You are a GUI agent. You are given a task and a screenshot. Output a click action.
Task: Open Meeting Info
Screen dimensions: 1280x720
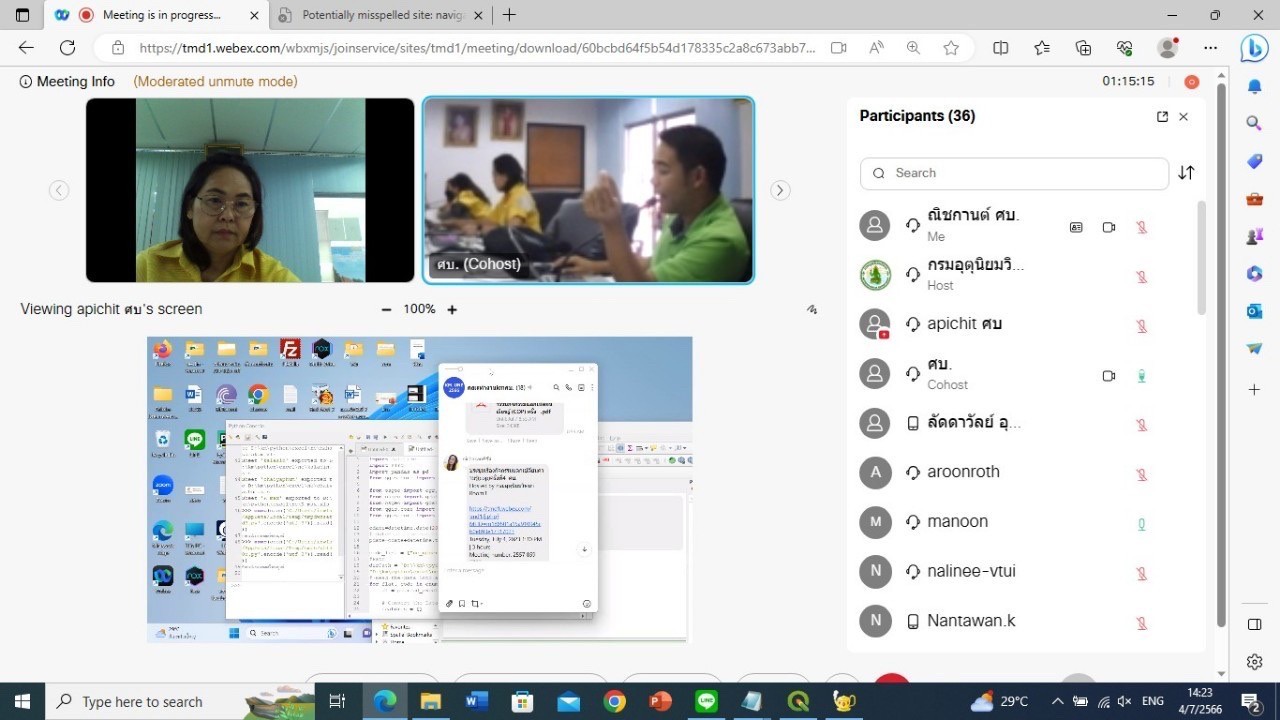[x=67, y=82]
